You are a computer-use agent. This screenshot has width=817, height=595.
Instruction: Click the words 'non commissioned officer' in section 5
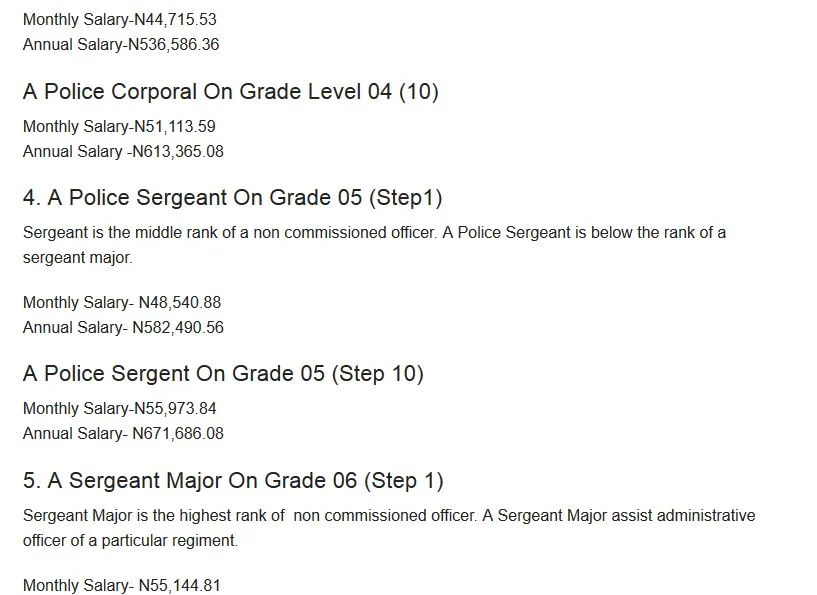coord(385,516)
